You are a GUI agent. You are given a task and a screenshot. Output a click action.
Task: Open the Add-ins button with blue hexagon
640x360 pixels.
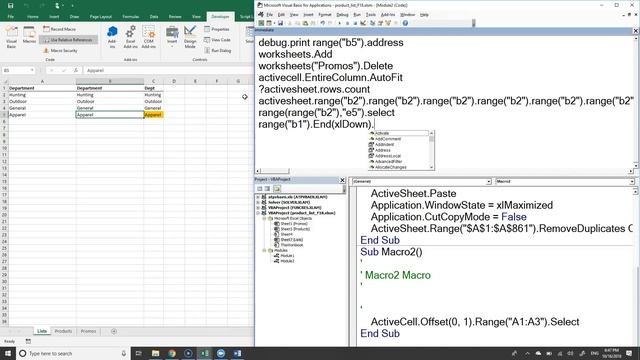tap(112, 37)
